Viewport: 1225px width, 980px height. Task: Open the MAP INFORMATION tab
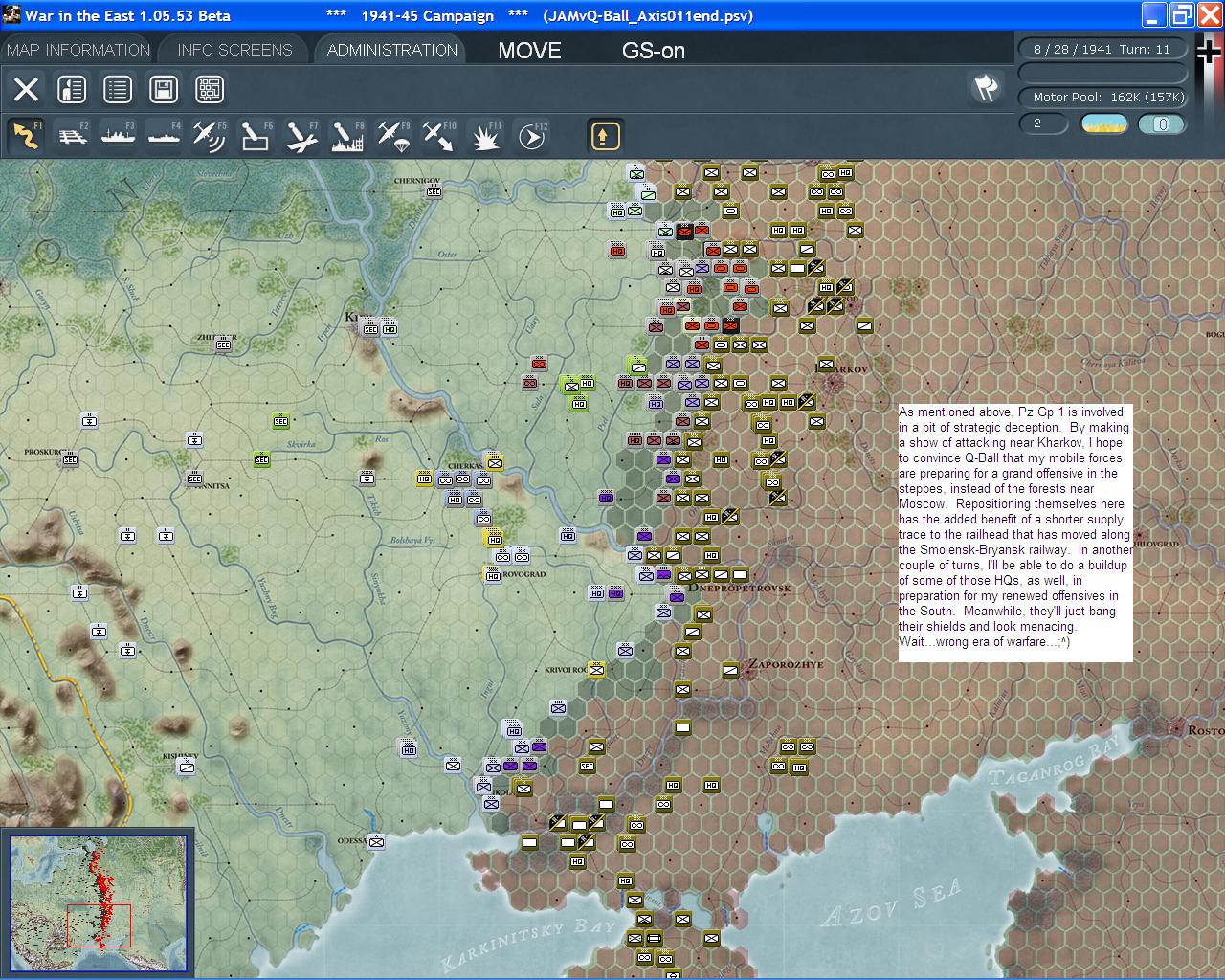tap(78, 50)
